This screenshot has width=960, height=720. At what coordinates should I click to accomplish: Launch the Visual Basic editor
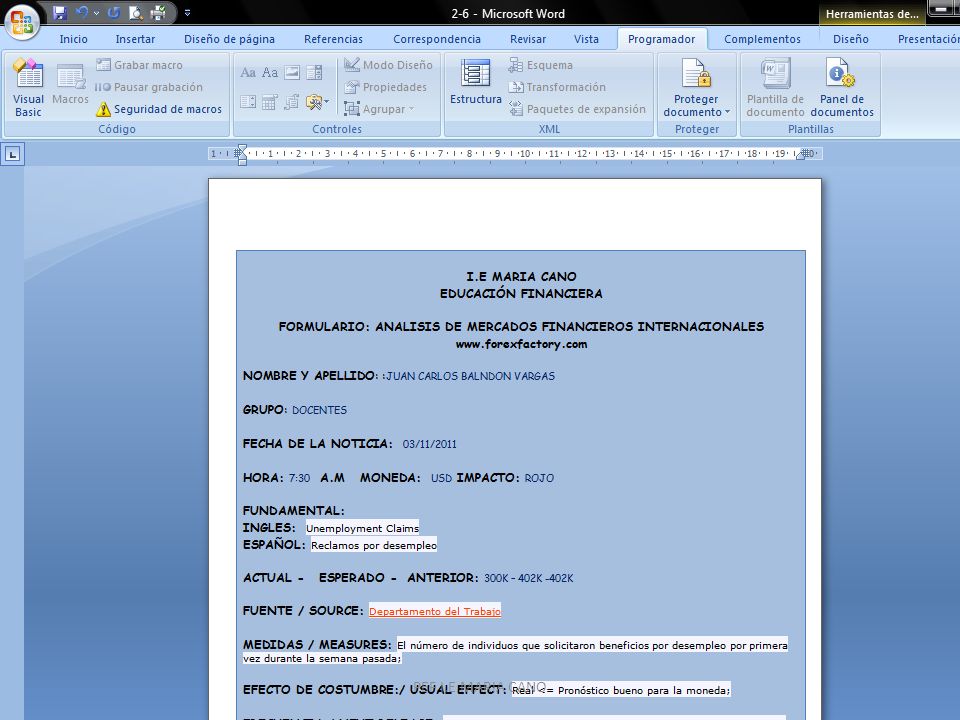tap(28, 87)
